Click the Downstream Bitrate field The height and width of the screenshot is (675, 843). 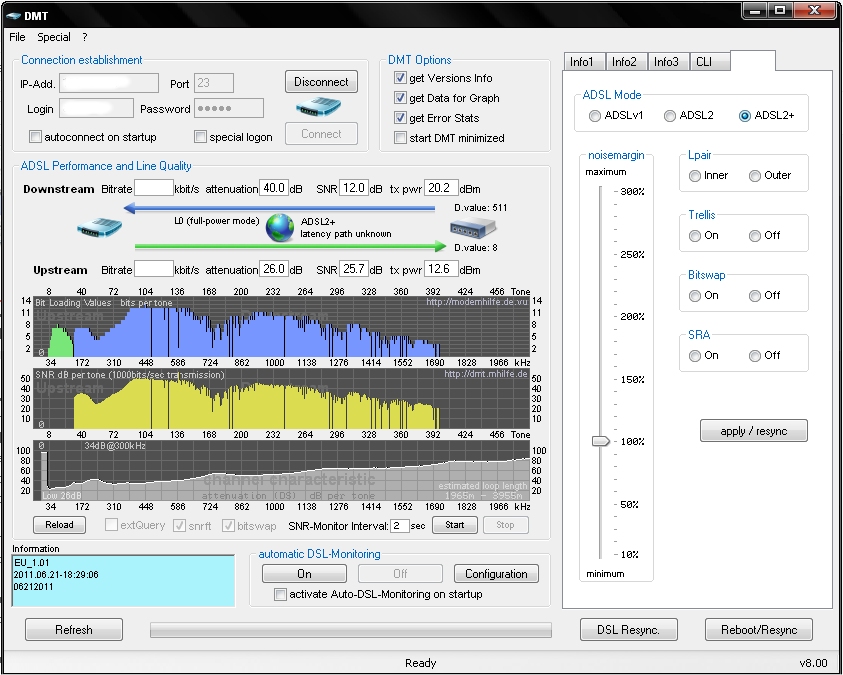pos(154,188)
